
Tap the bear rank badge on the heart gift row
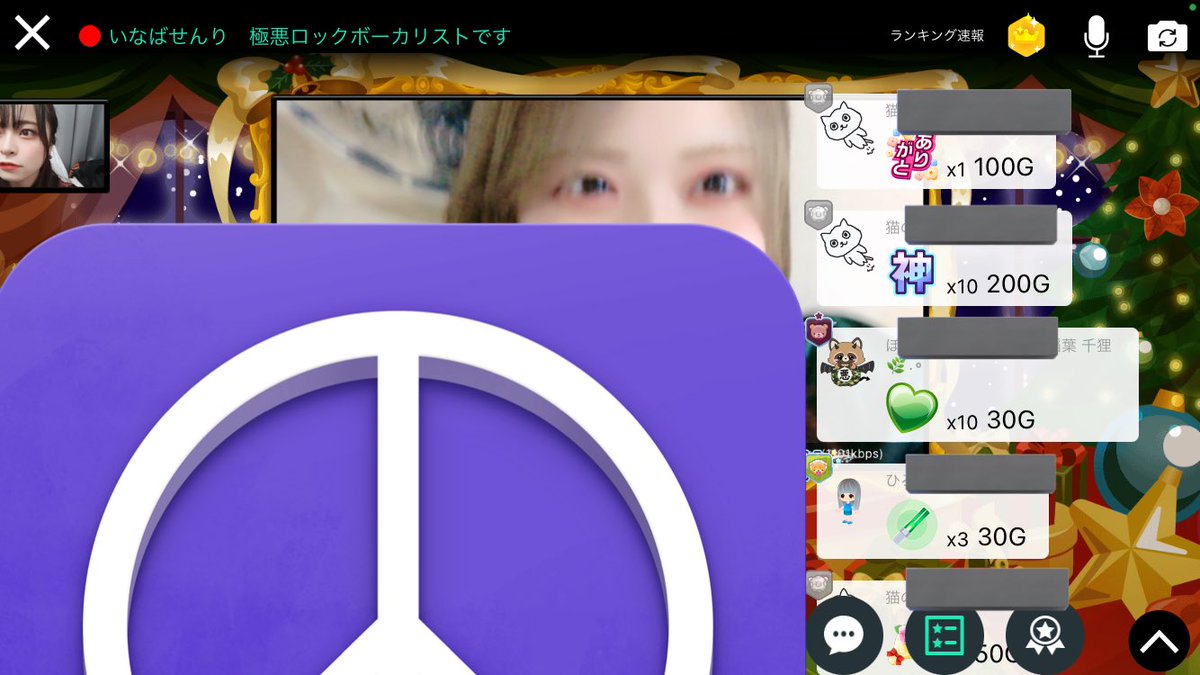819,330
